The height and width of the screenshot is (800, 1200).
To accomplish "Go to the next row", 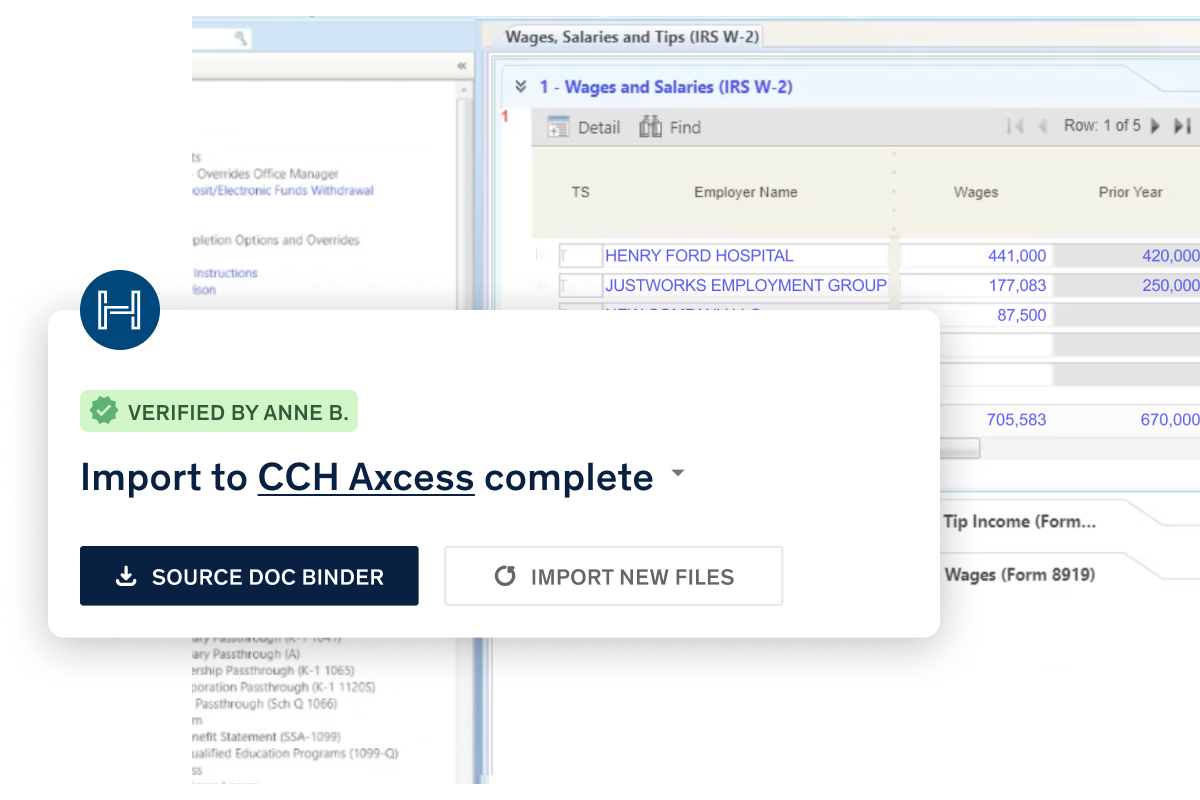I will pos(1156,126).
